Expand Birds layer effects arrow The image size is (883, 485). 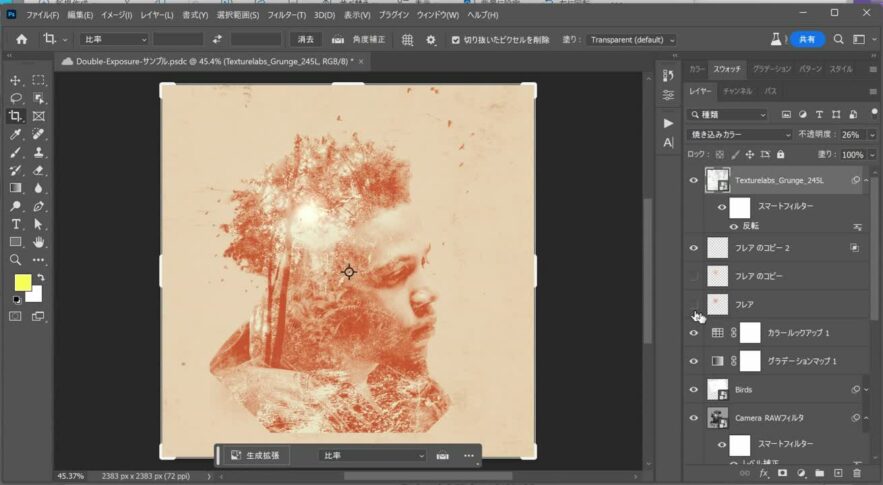[866, 390]
